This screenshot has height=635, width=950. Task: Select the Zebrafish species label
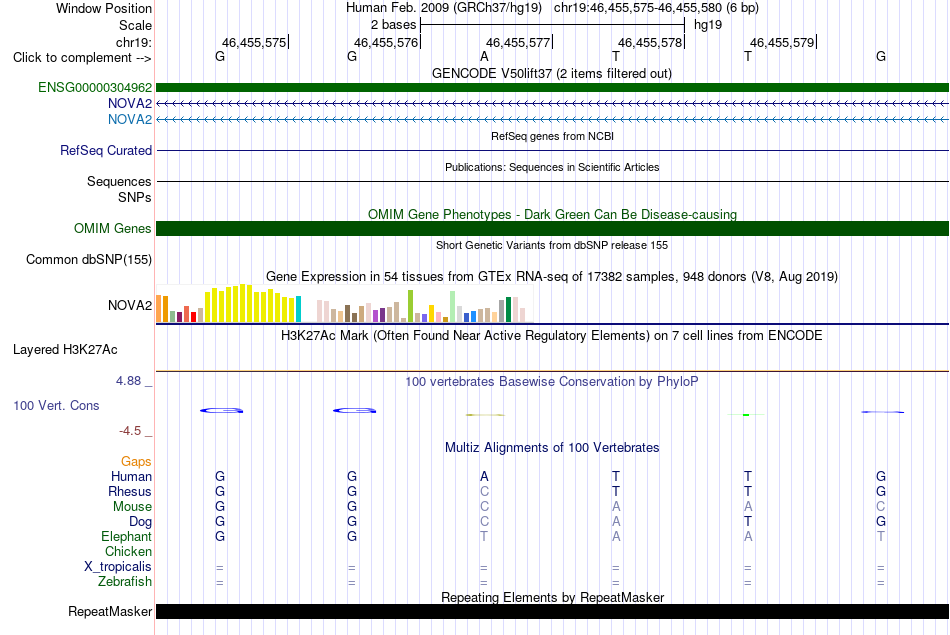pos(125,581)
